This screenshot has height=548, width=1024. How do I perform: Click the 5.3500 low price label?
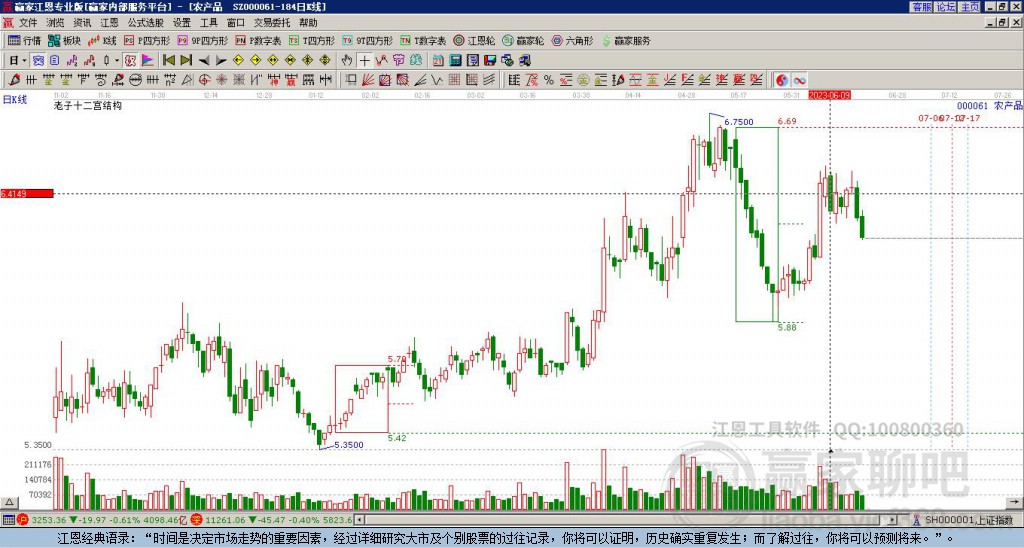(x=349, y=445)
